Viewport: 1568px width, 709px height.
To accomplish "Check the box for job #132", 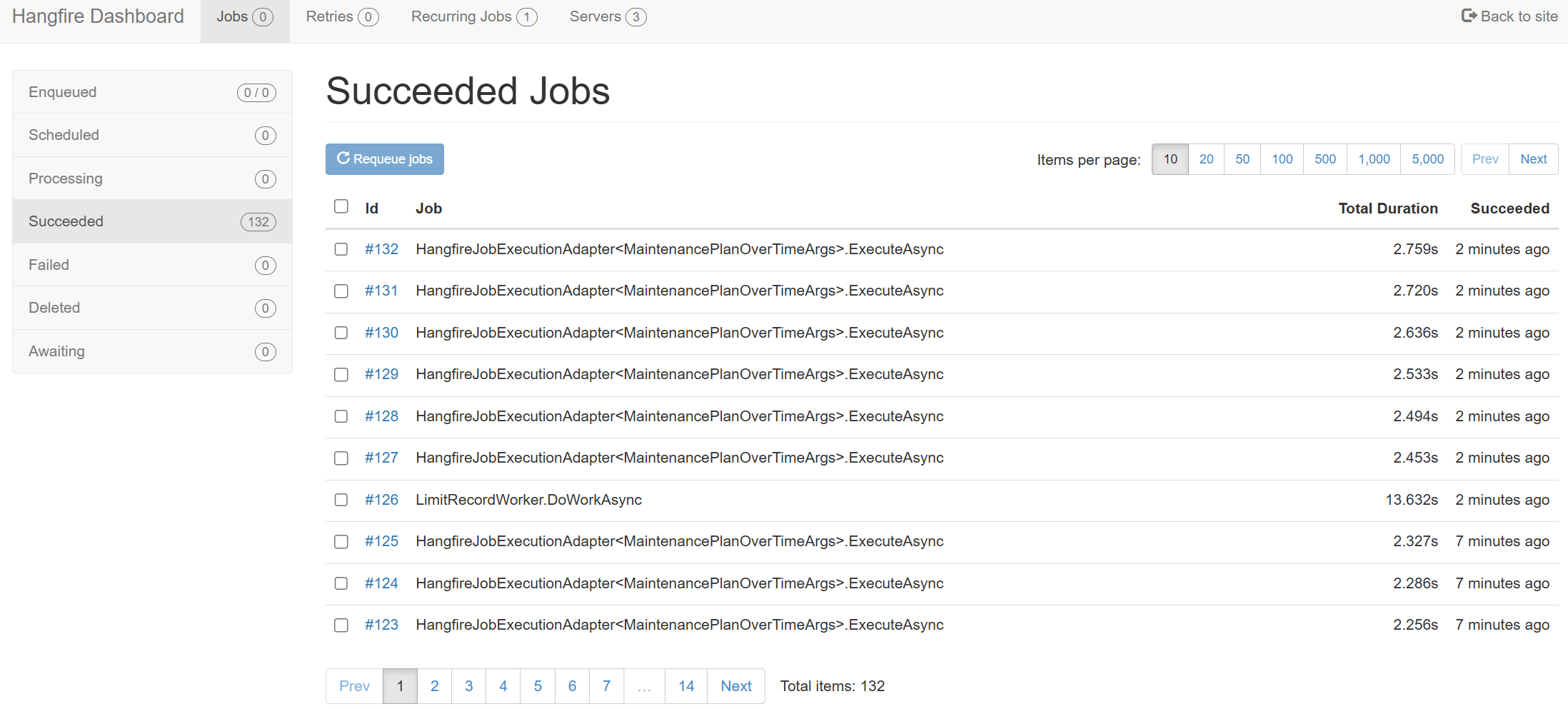I will (x=341, y=249).
